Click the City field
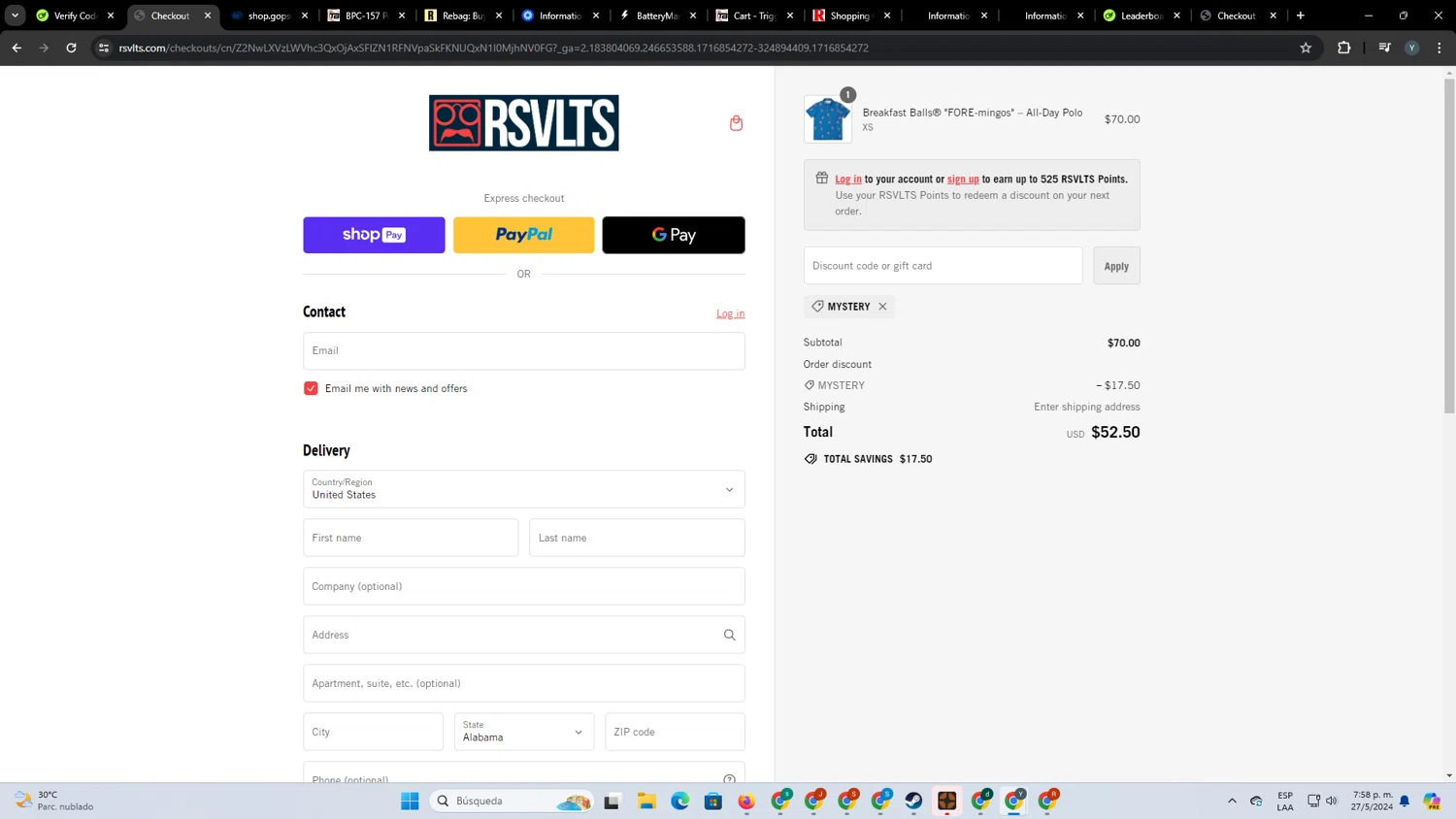This screenshot has width=1456, height=819. coord(373,732)
